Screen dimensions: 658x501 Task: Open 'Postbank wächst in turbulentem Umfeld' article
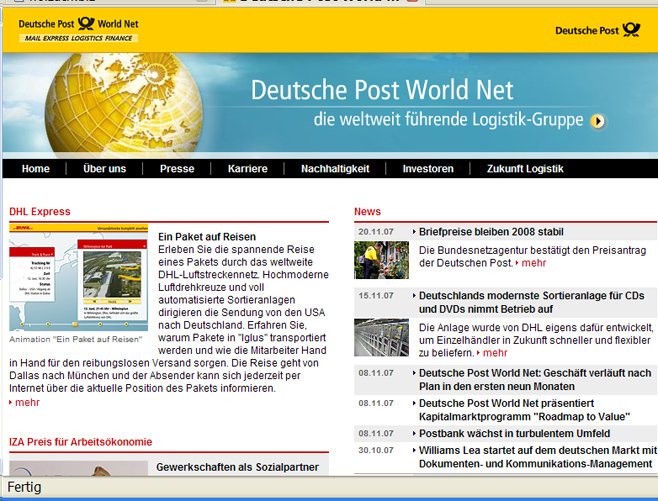pos(503,434)
